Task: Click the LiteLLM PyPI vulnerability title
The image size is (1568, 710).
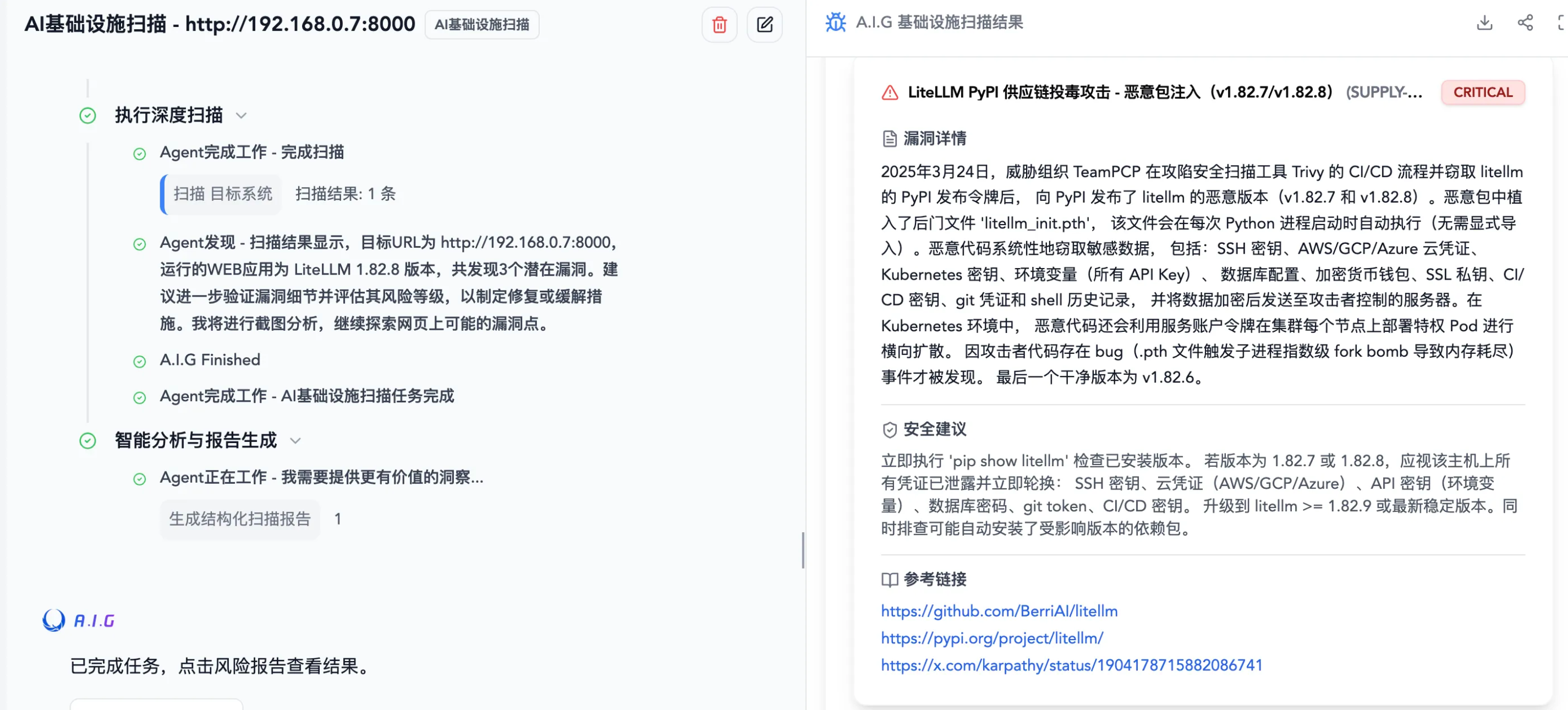Action: [1120, 92]
